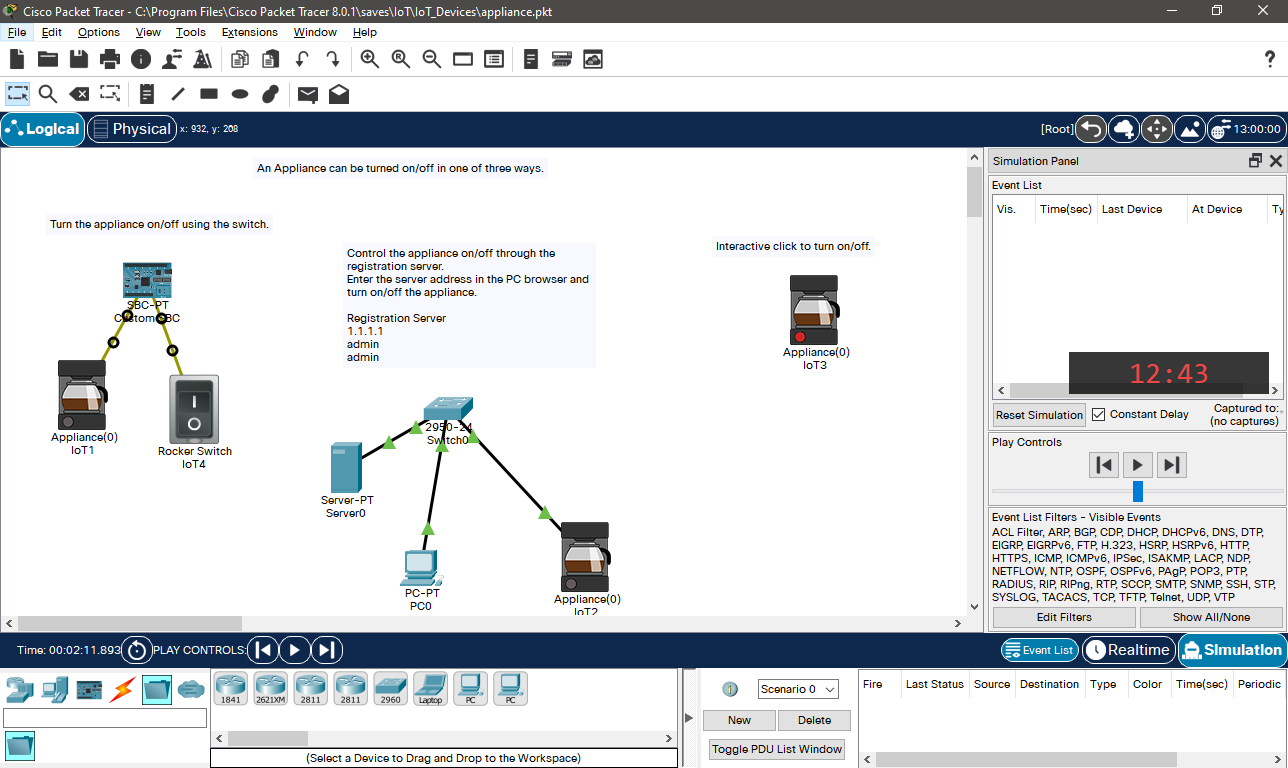Create a new file with the New icon

pyautogui.click(x=17, y=59)
